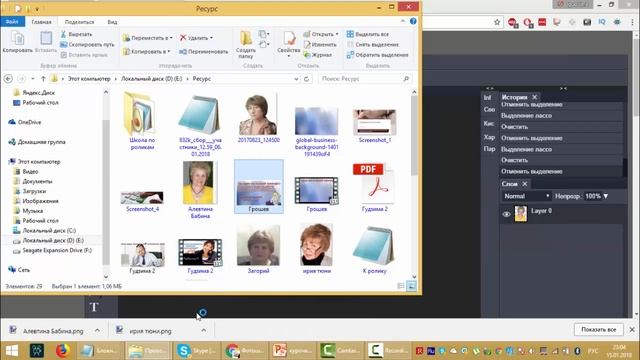Select the Школа по роликам folder
640x360 pixels.
click(x=142, y=121)
